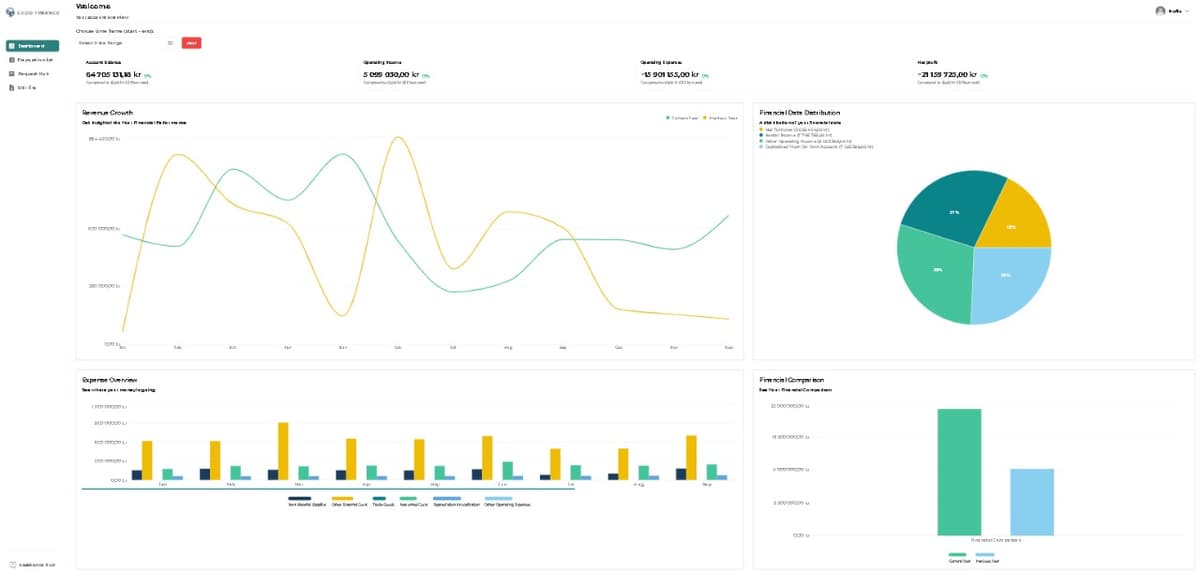Click the Dashboard icon in the sidebar
This screenshot has width=1200, height=575.
(11, 46)
